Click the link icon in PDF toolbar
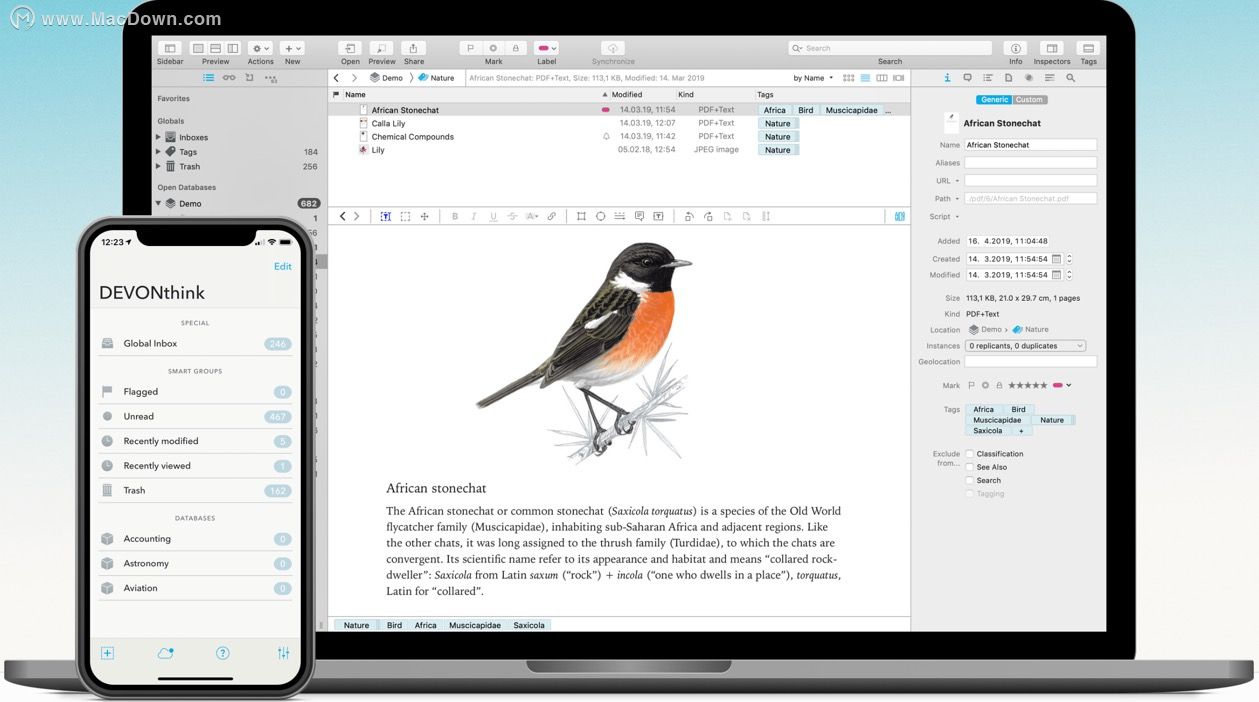1259x702 pixels. (x=551, y=216)
